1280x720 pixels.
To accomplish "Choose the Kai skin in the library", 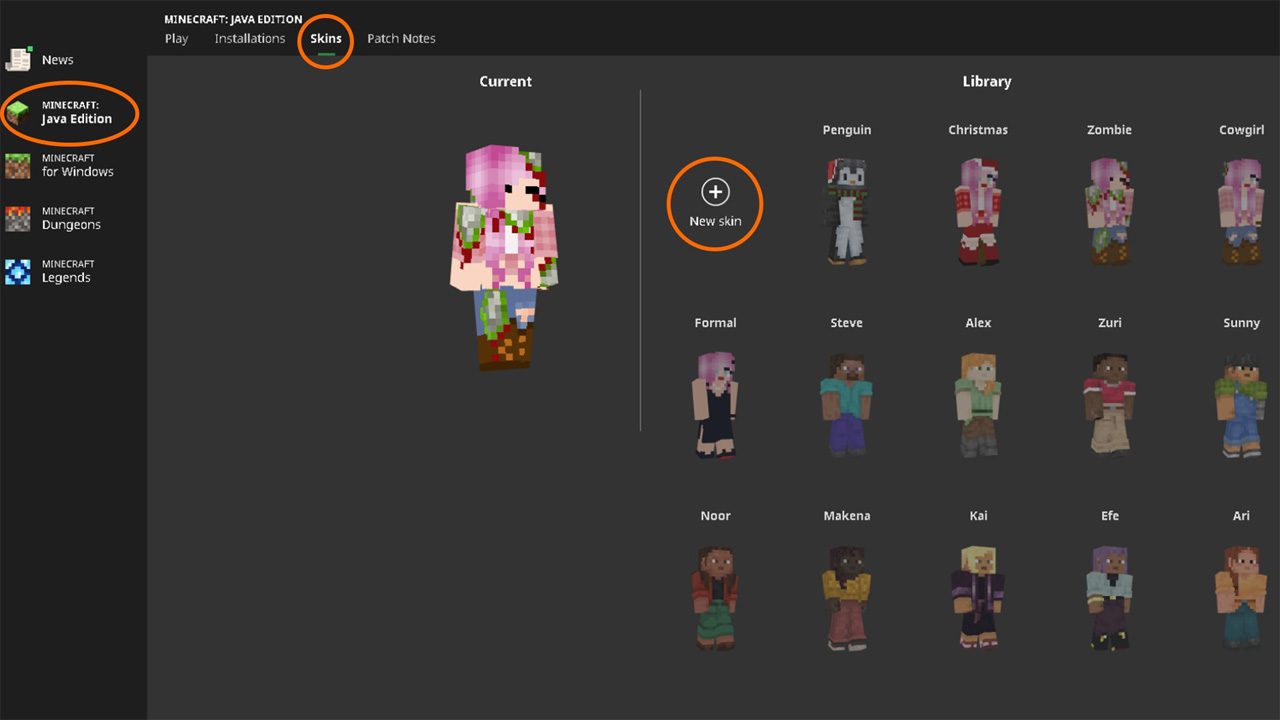I will pyautogui.click(x=977, y=597).
